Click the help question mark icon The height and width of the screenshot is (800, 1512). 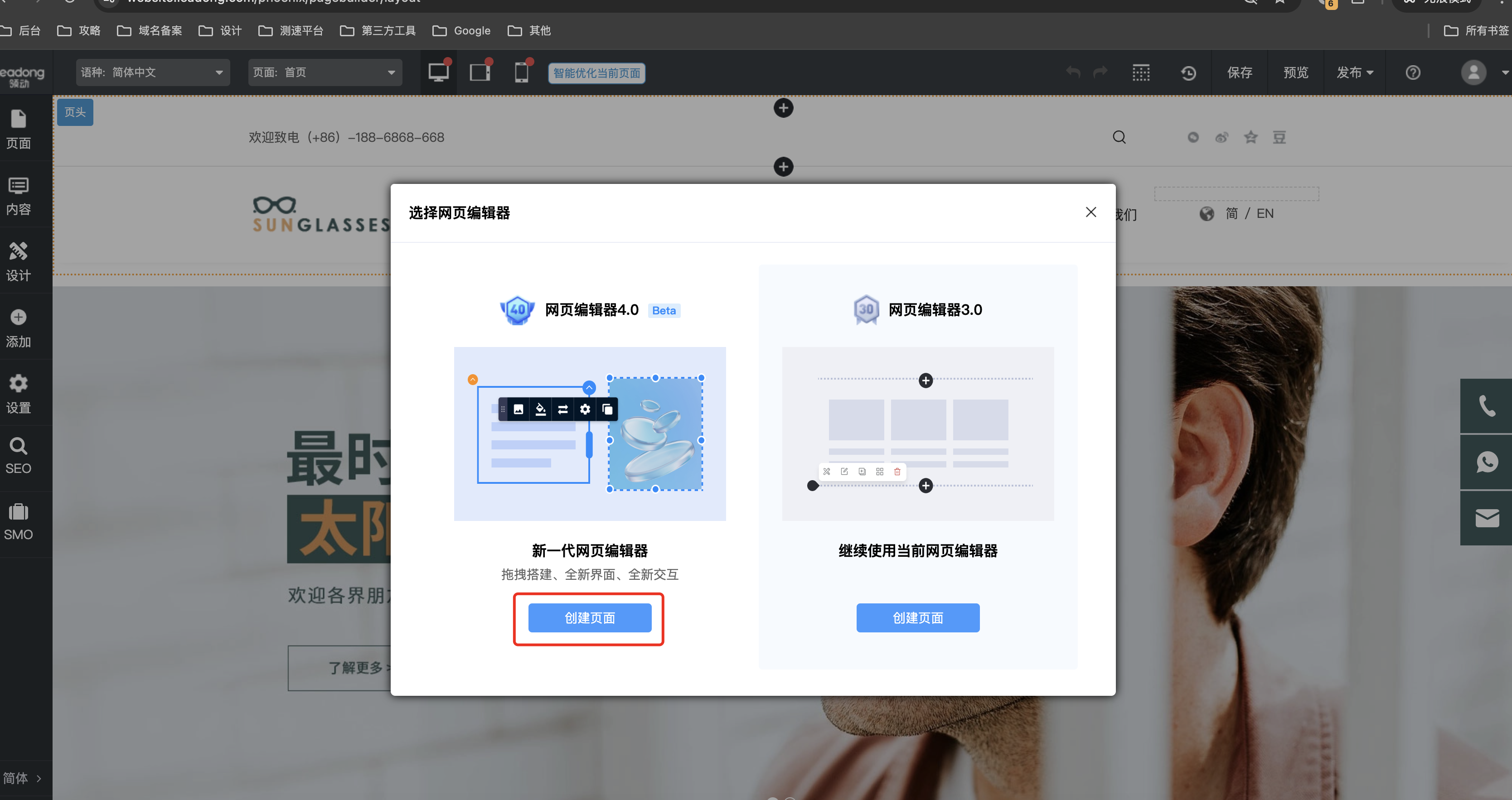pos(1413,73)
